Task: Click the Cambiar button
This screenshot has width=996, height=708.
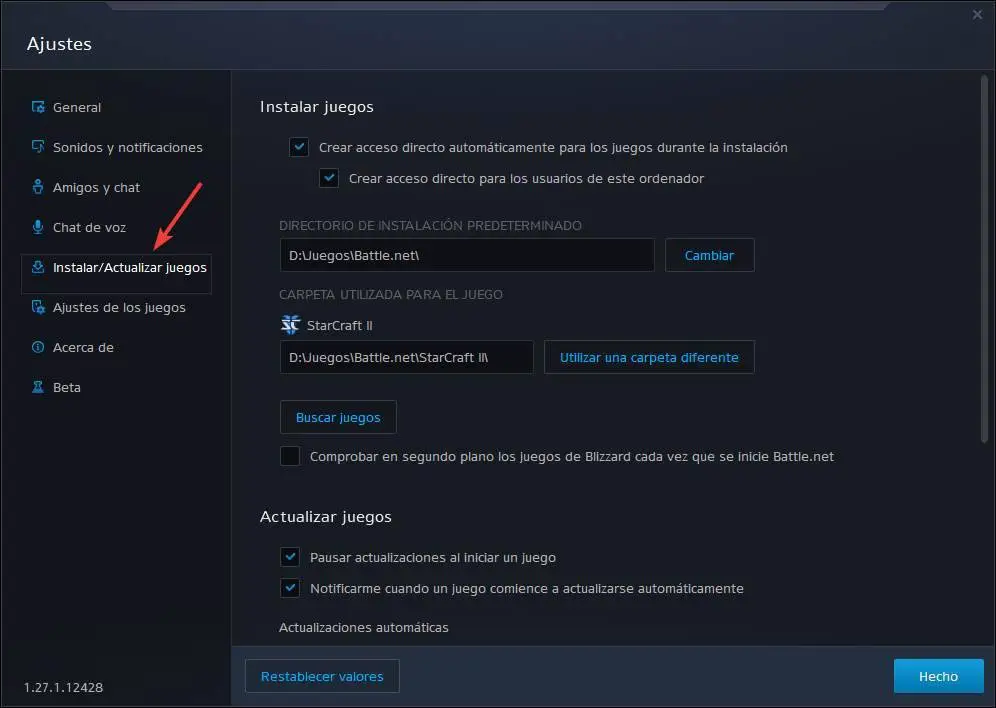Action: (x=709, y=255)
